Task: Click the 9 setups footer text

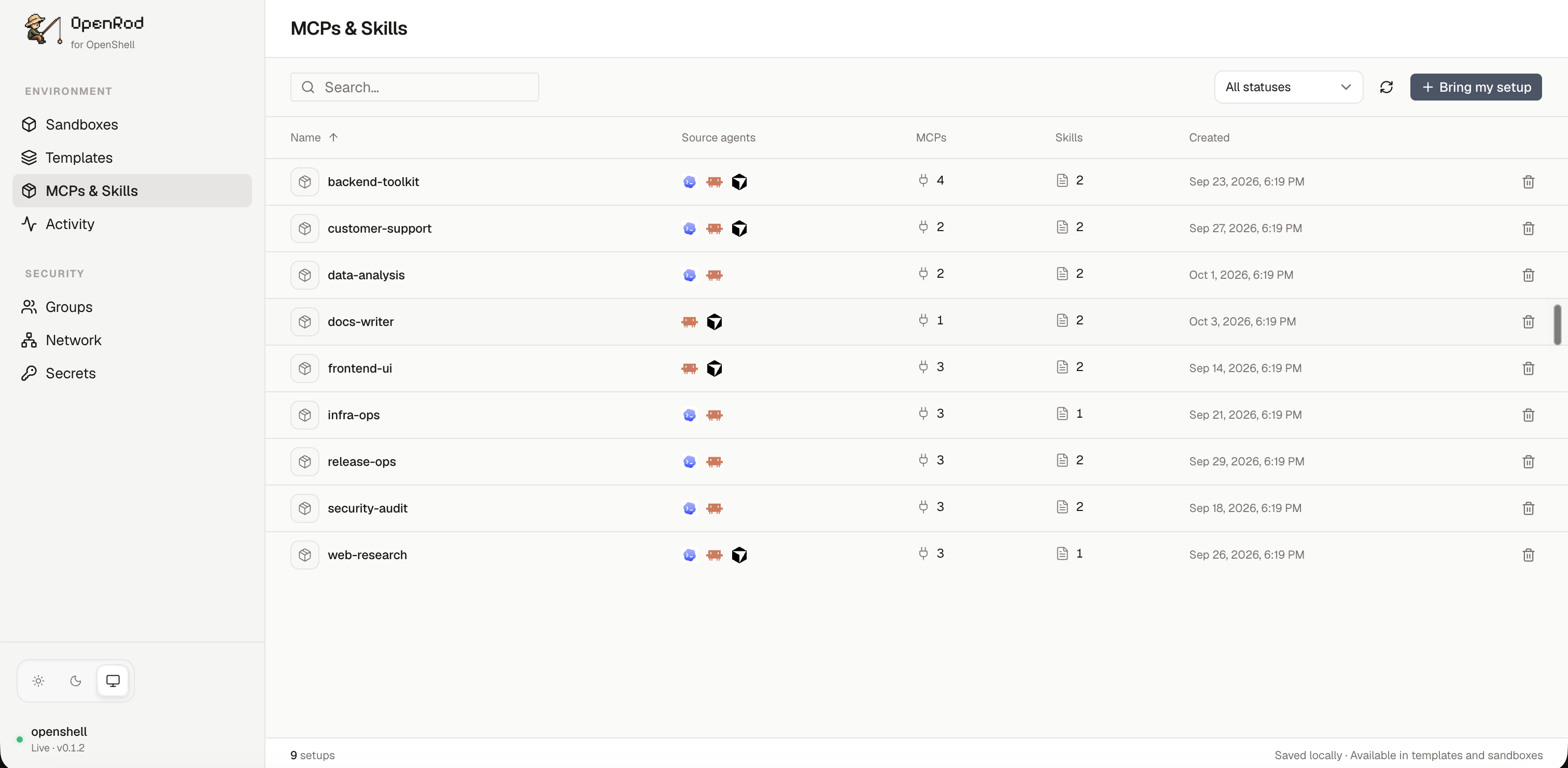Action: click(x=312, y=755)
